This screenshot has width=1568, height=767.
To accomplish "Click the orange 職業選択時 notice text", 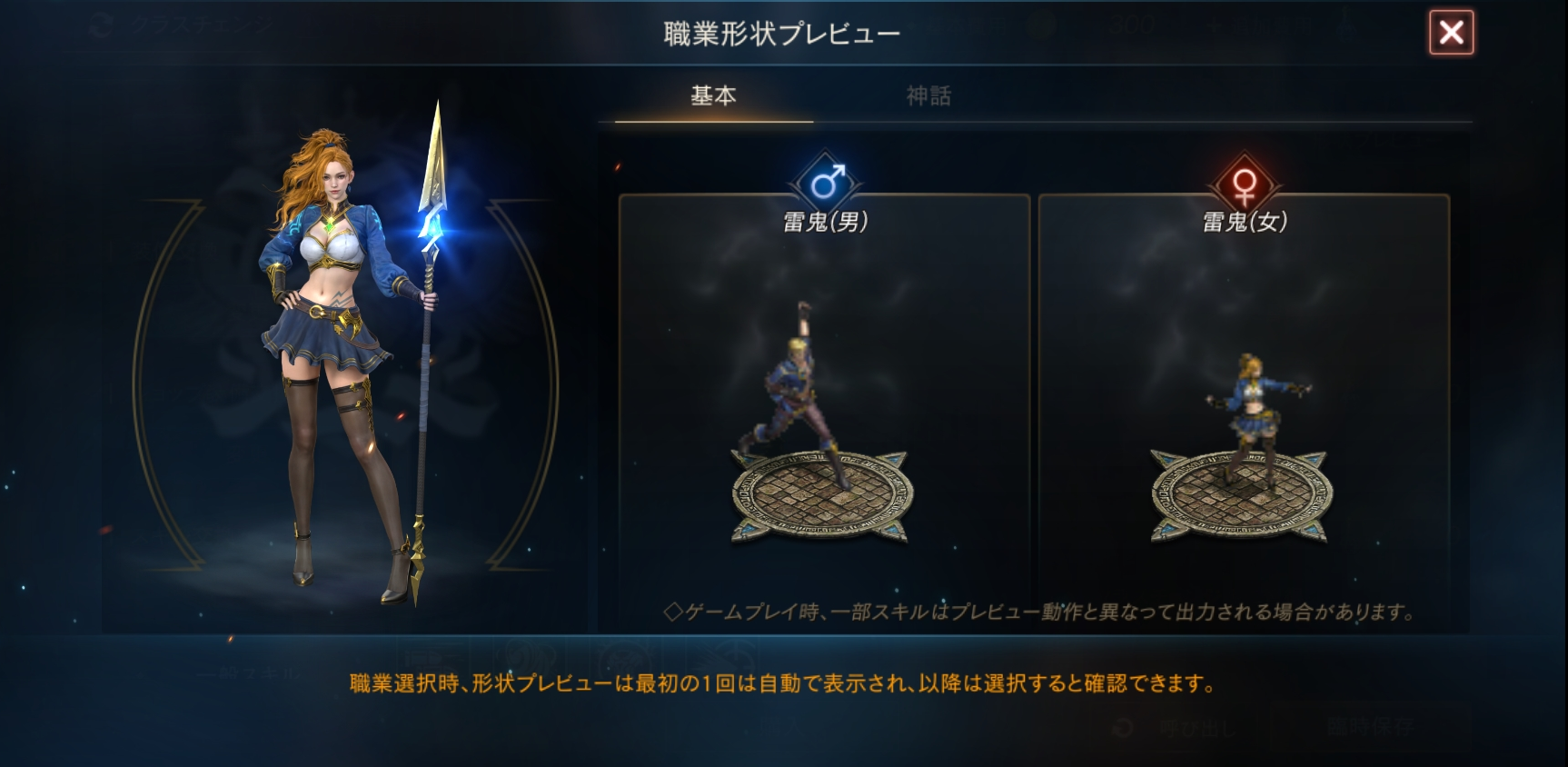I will tap(782, 683).
